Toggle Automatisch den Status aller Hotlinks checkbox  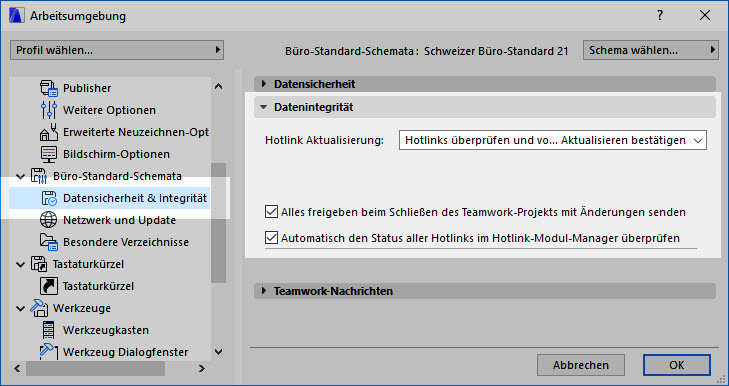(271, 238)
